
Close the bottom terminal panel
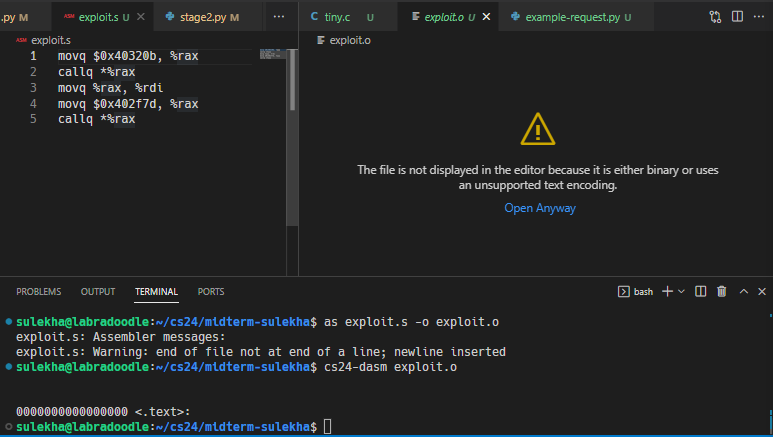760,291
